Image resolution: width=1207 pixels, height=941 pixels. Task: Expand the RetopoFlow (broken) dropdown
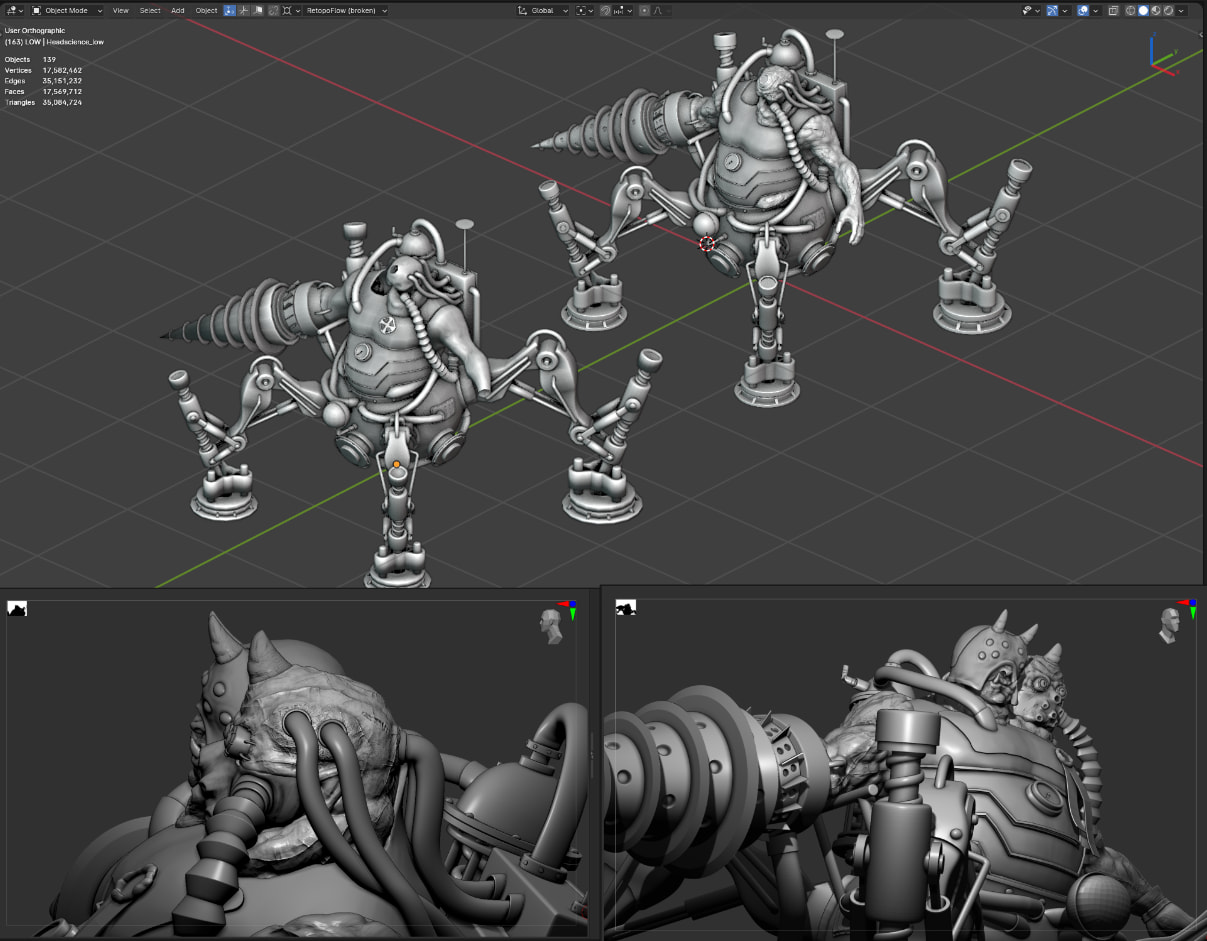[x=346, y=10]
